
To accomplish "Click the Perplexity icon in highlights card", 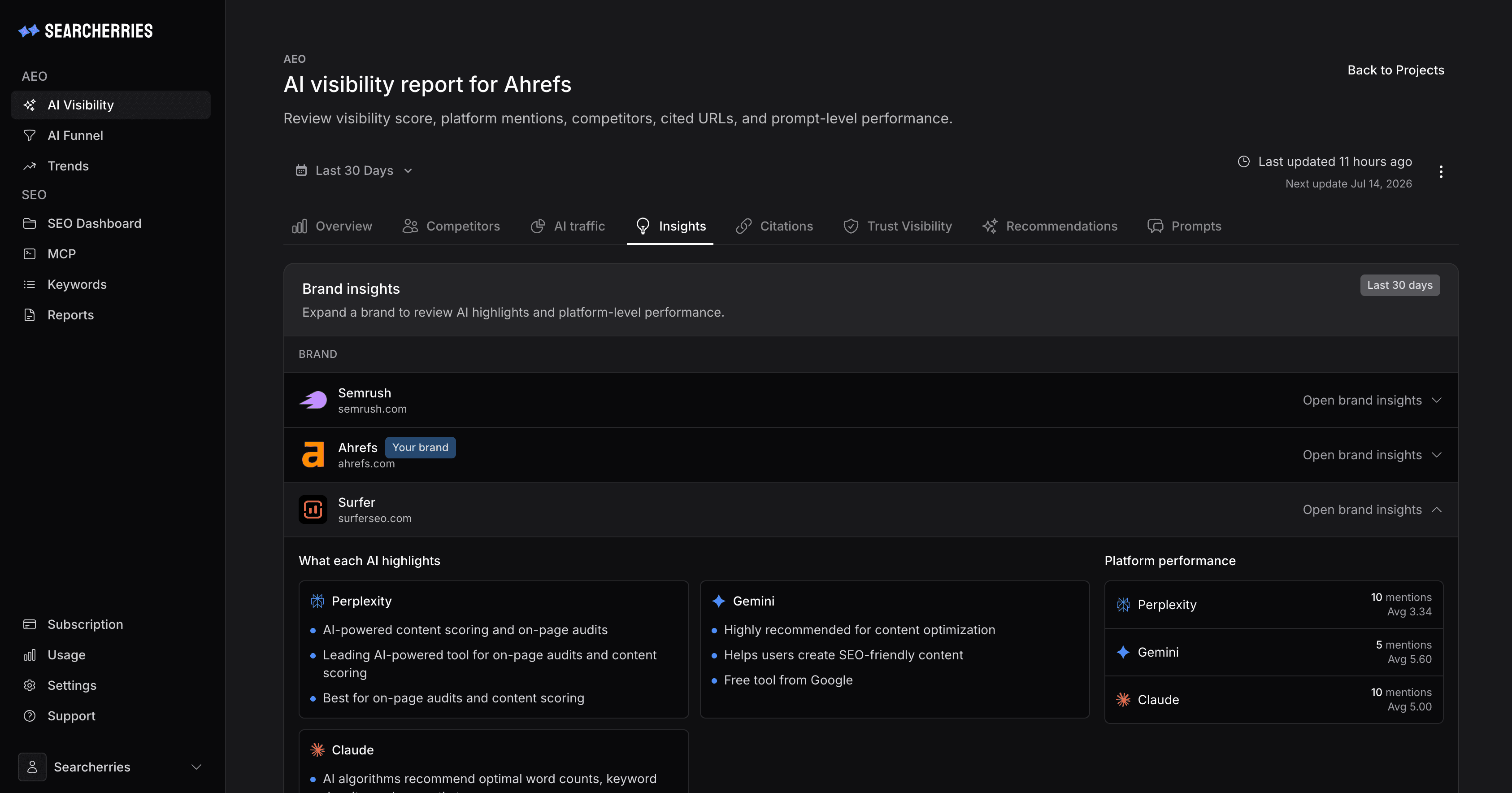I will point(317,601).
